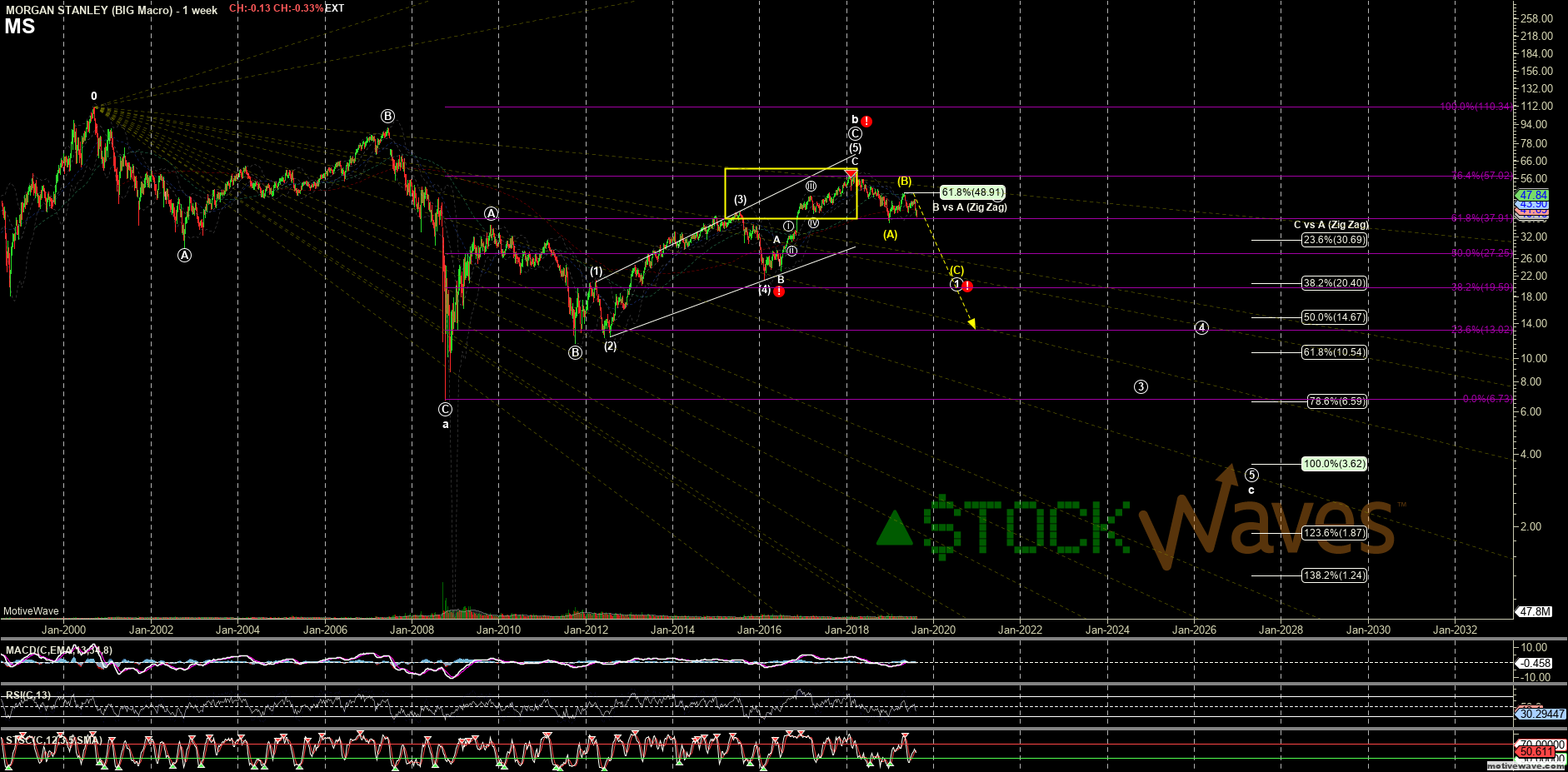Click the red alert icon next to (4)
The width and height of the screenshot is (1568, 772).
pos(779,291)
